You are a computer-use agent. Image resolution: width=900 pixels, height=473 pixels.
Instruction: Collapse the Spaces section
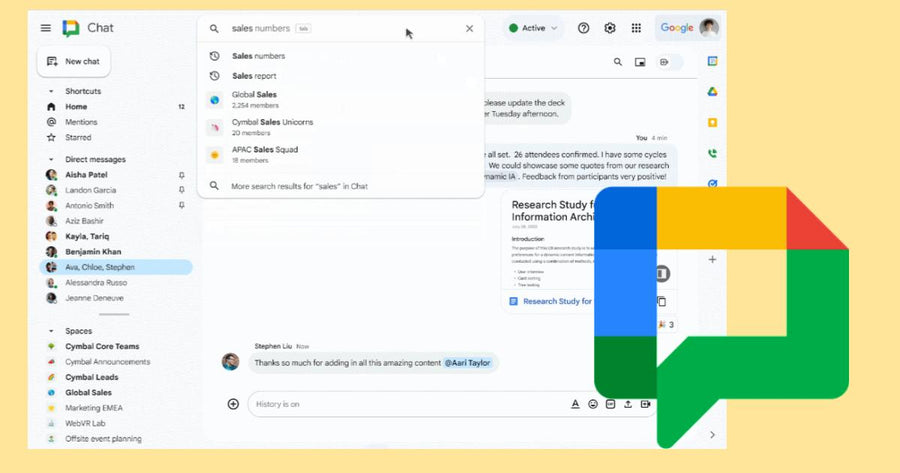click(51, 331)
